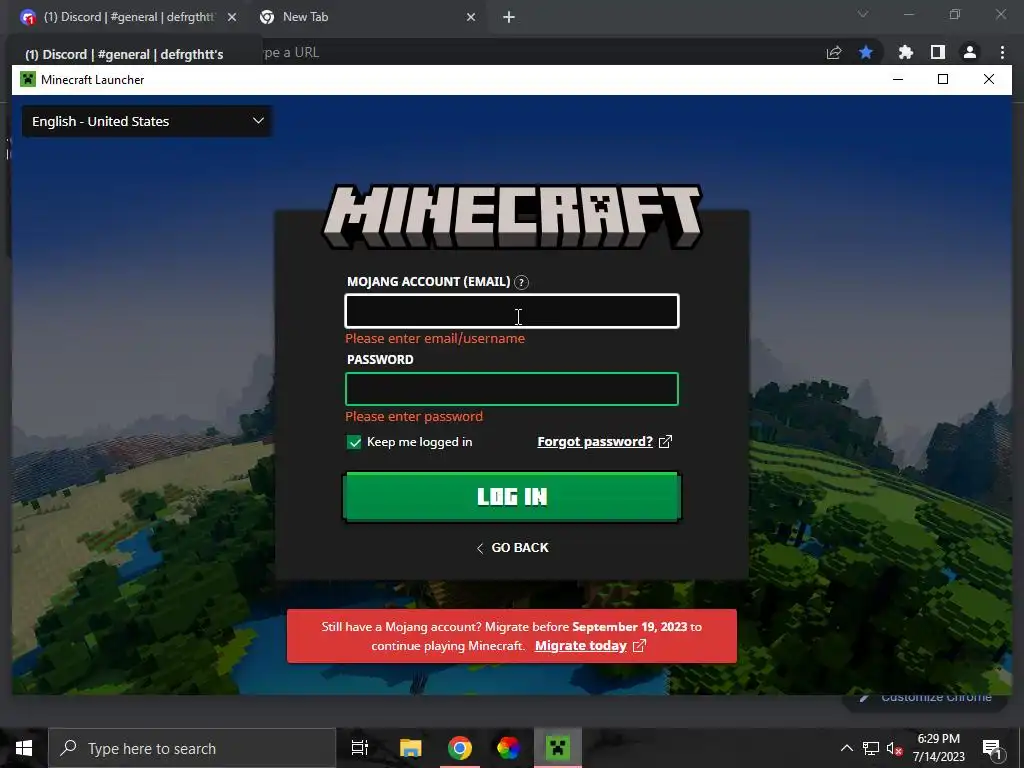
Task: Click the green LOG IN button
Action: [512, 496]
